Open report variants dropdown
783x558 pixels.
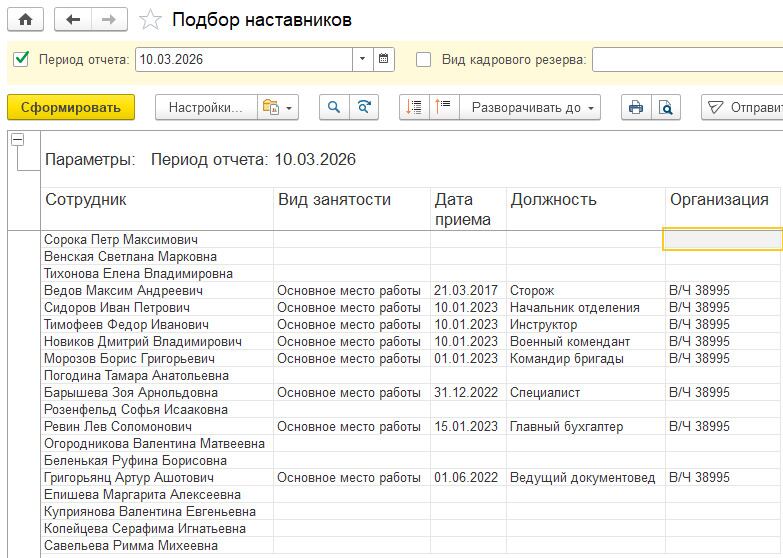pyautogui.click(x=277, y=107)
